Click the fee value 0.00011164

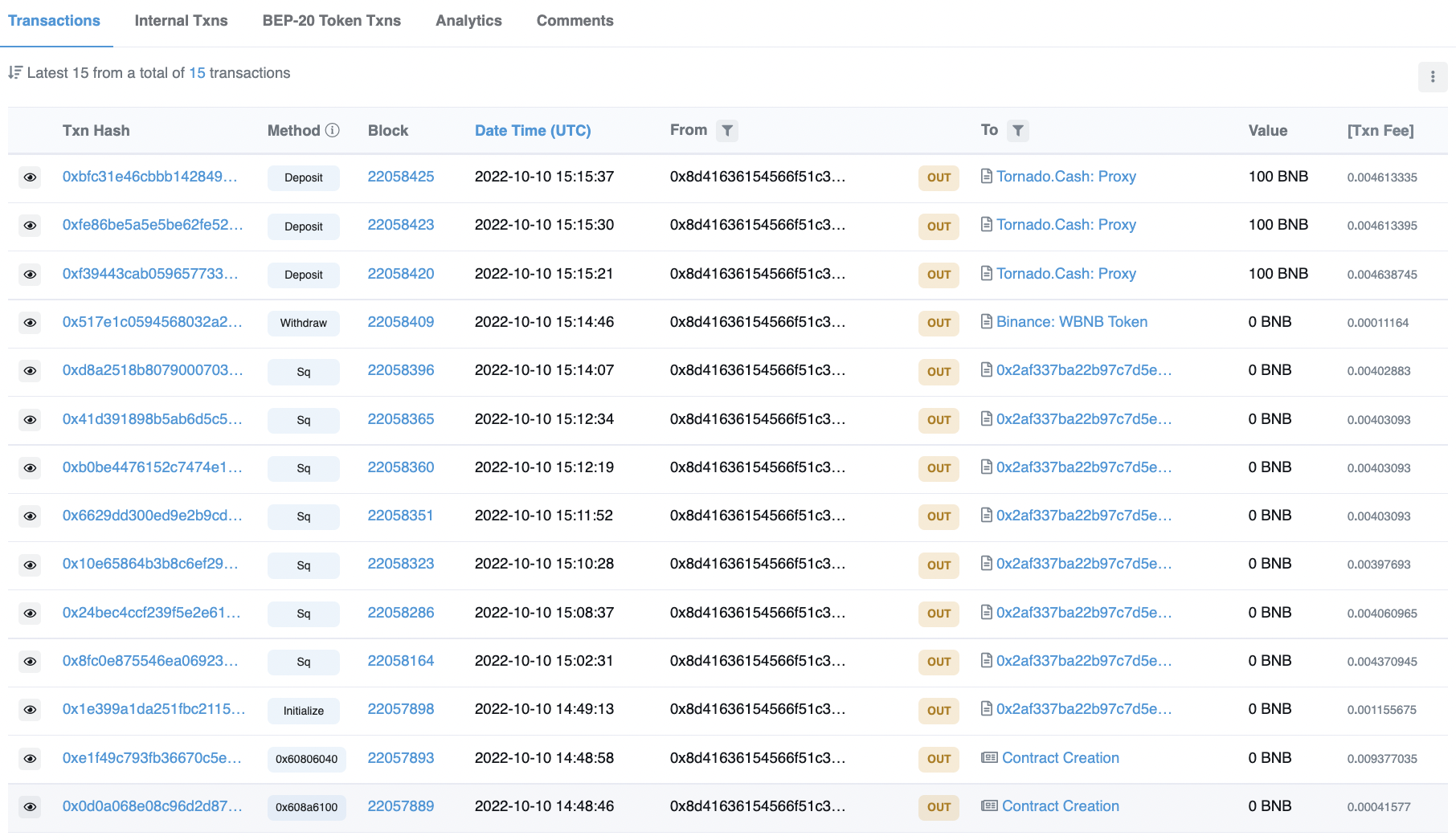tap(1378, 323)
